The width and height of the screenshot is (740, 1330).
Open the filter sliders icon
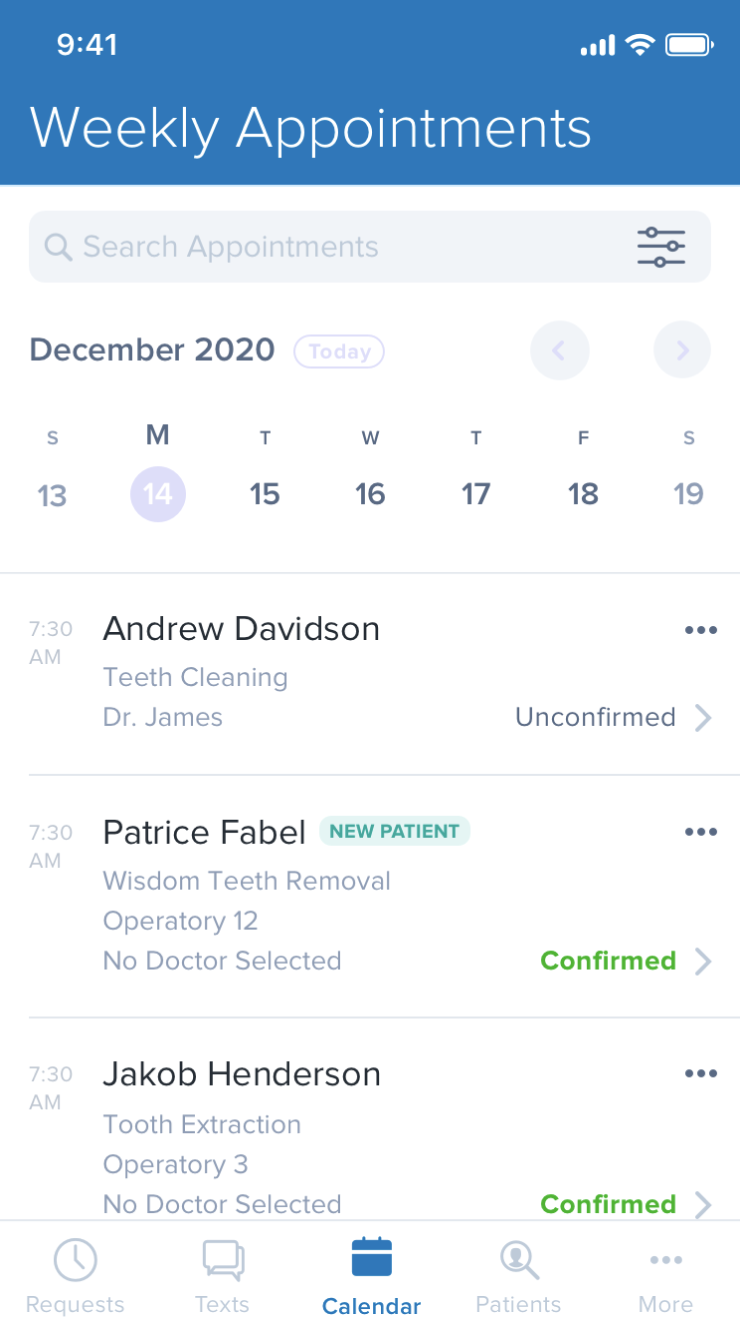coord(661,247)
